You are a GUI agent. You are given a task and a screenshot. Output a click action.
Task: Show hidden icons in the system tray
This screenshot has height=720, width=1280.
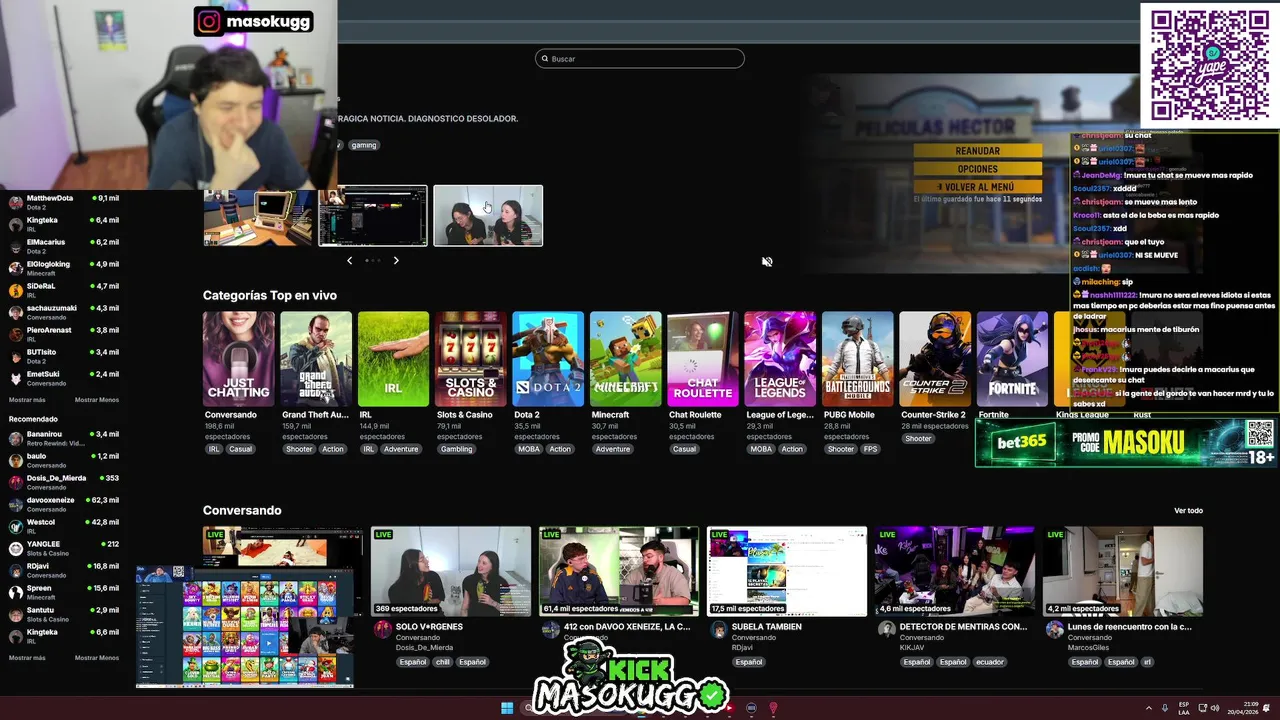[x=1148, y=708]
